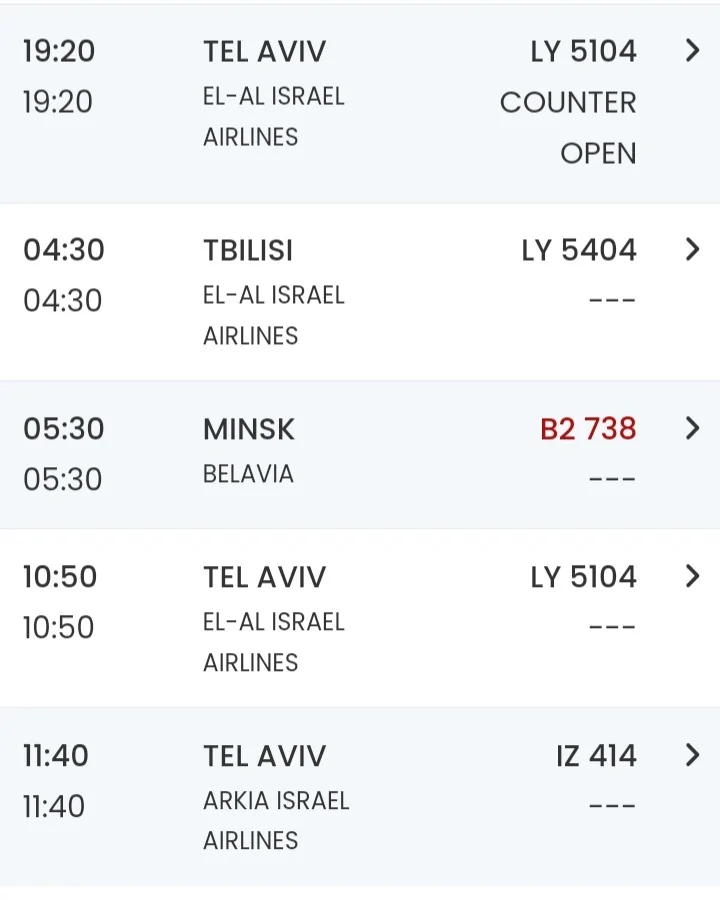Click the ARKIA ISRAEL AIRLINES name

[275, 820]
